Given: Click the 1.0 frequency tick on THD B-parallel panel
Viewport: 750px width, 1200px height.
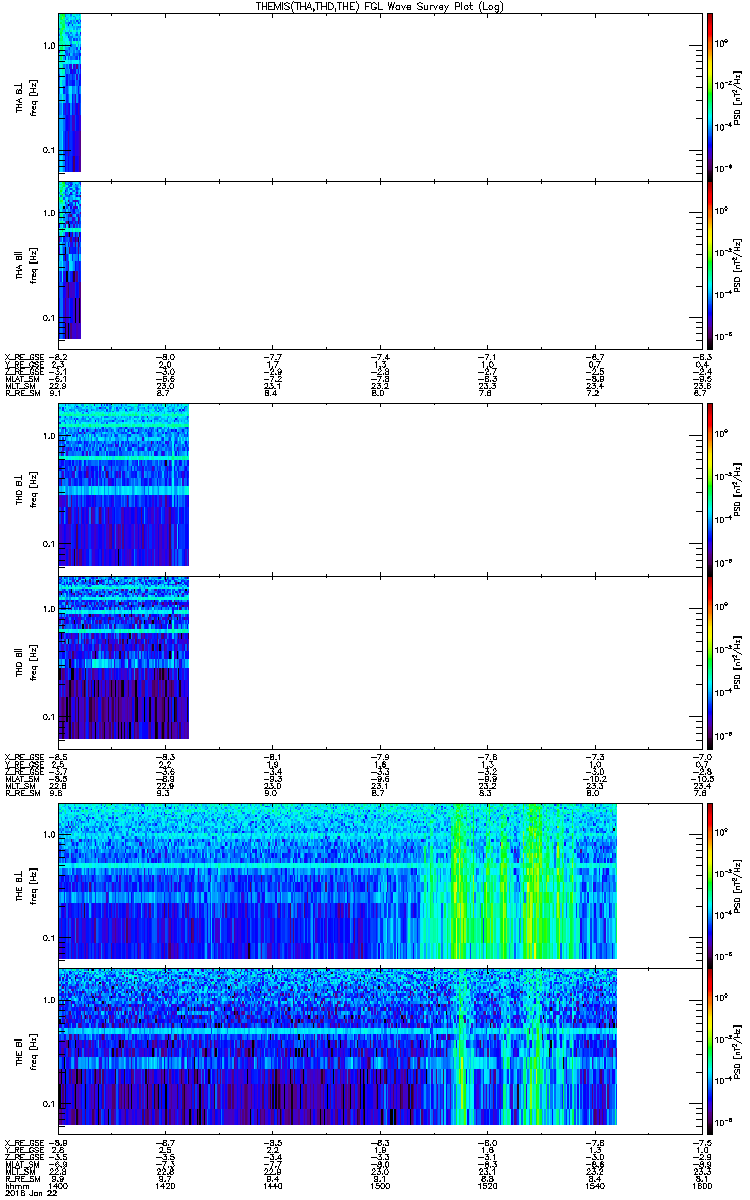Looking at the screenshot, I should [x=50, y=609].
